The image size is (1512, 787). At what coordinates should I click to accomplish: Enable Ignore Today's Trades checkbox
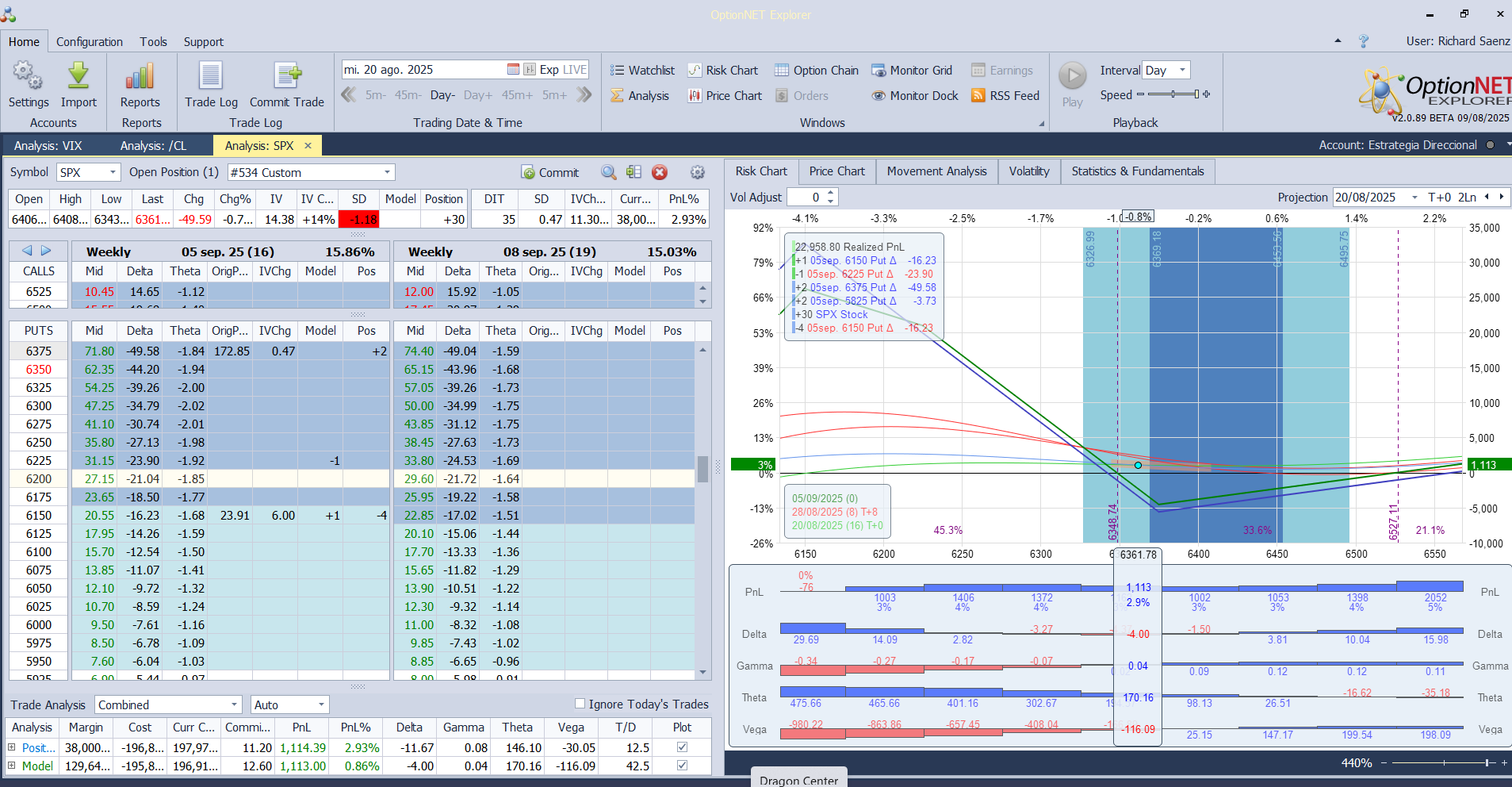pos(580,704)
